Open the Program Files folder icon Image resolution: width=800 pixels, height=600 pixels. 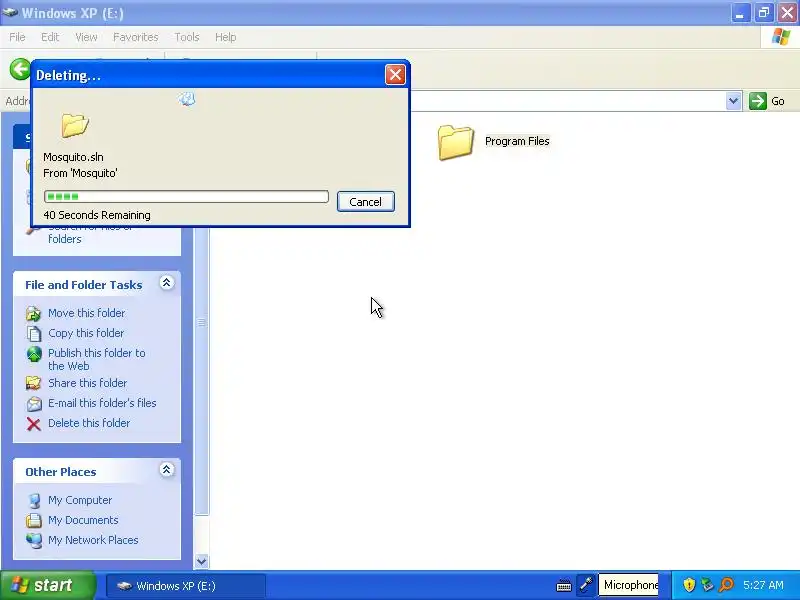coord(456,142)
